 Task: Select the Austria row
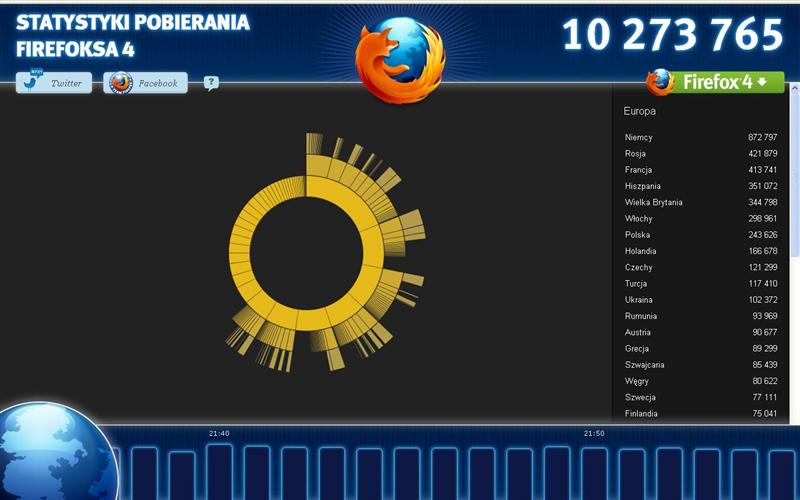pyautogui.click(x=701, y=332)
